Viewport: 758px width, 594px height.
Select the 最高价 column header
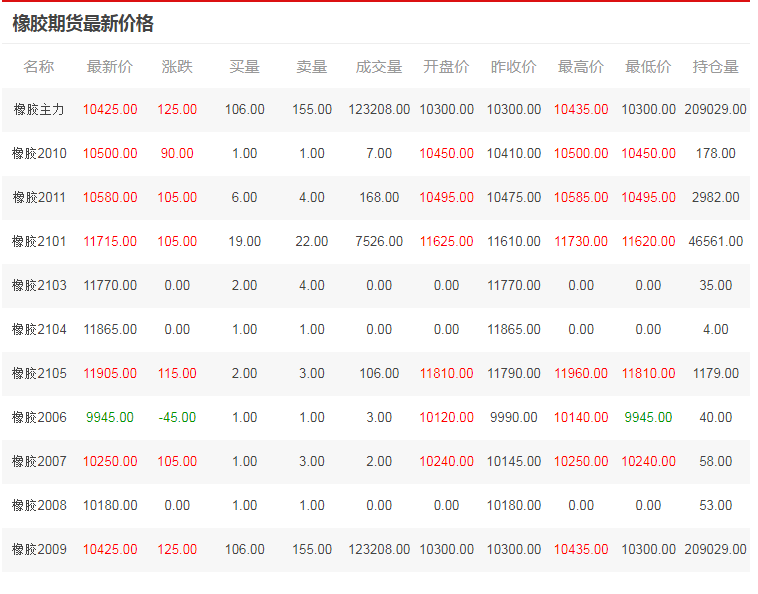[581, 67]
